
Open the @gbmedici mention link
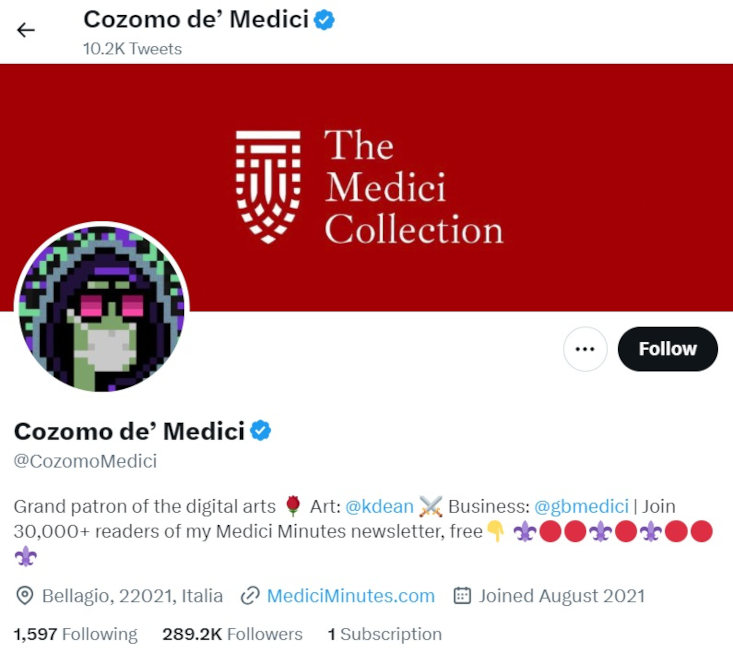tap(581, 506)
